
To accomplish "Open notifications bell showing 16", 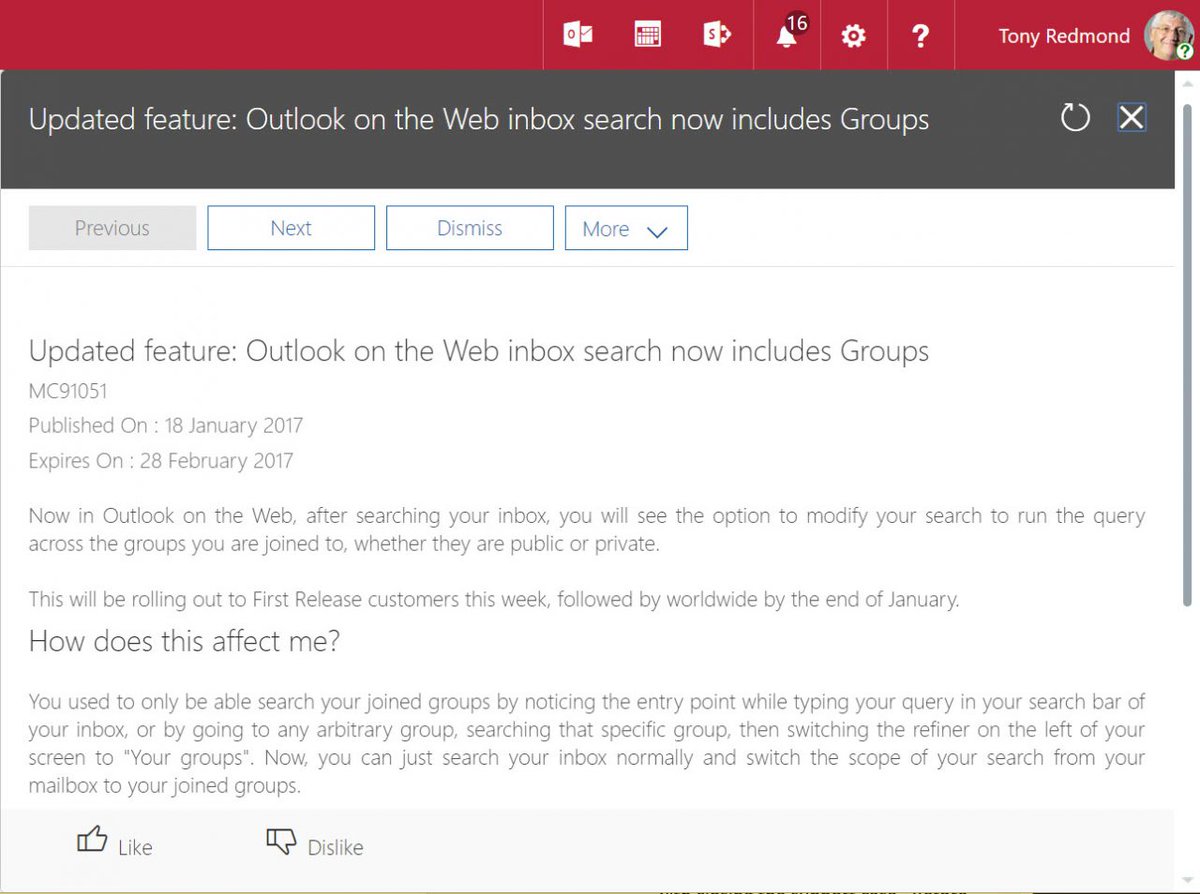I will (787, 35).
